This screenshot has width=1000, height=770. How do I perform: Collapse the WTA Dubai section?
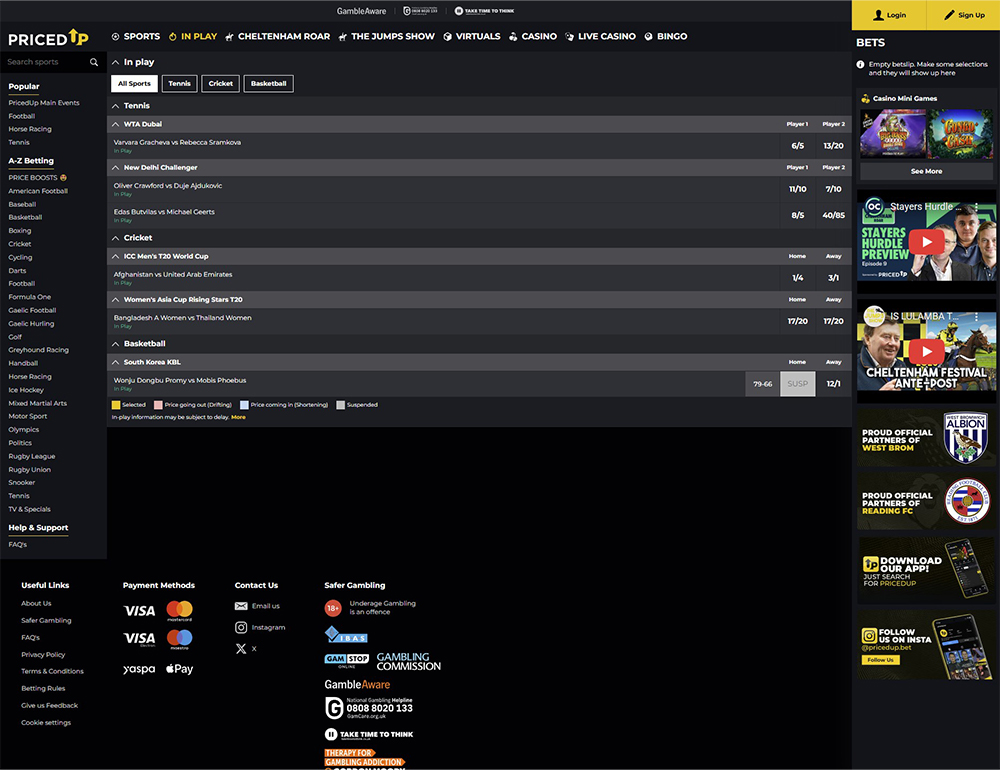pyautogui.click(x=116, y=124)
